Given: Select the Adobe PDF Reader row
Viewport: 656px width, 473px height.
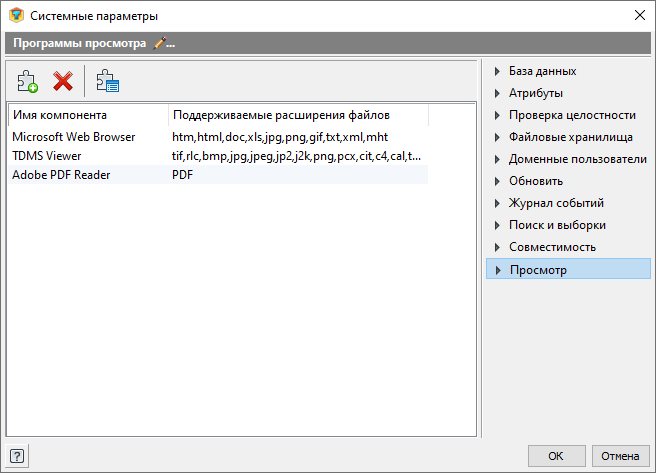Looking at the screenshot, I should tap(218, 174).
